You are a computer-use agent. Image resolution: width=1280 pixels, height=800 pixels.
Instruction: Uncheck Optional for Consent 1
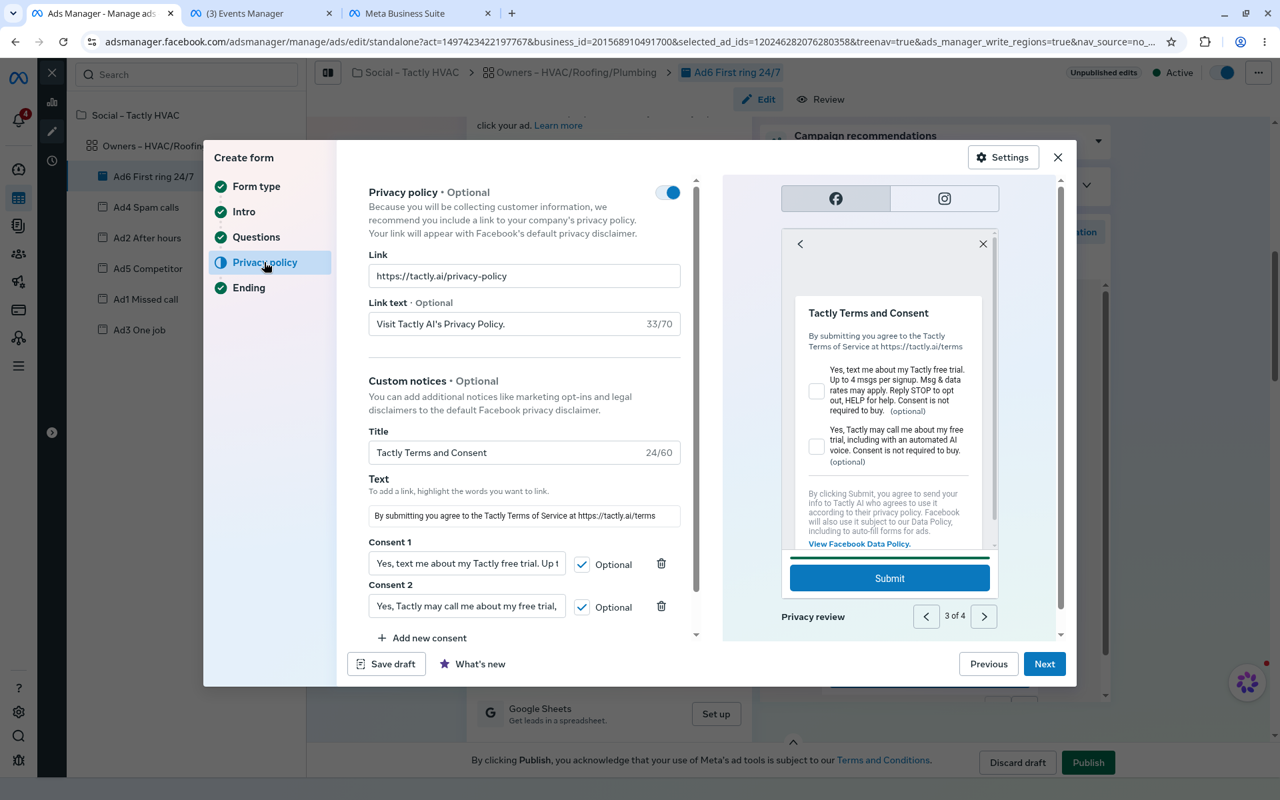(x=582, y=564)
